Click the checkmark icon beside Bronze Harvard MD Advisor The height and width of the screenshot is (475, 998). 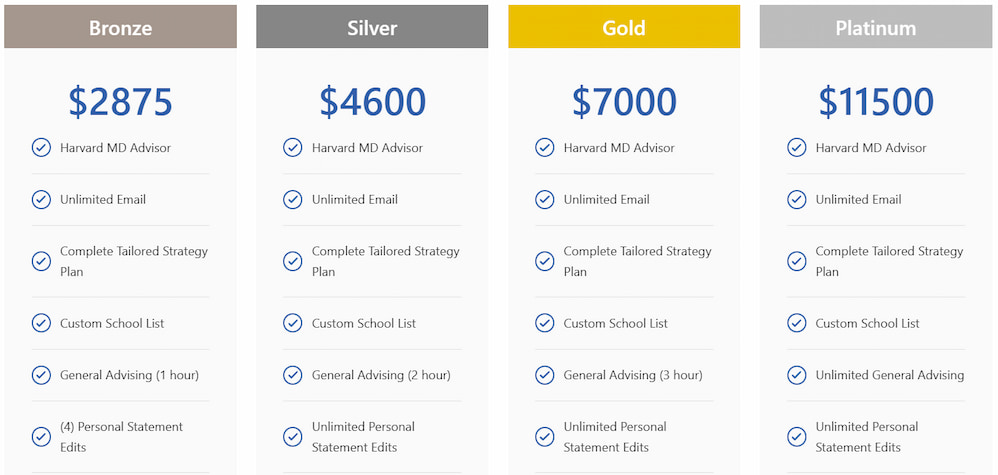tap(41, 148)
